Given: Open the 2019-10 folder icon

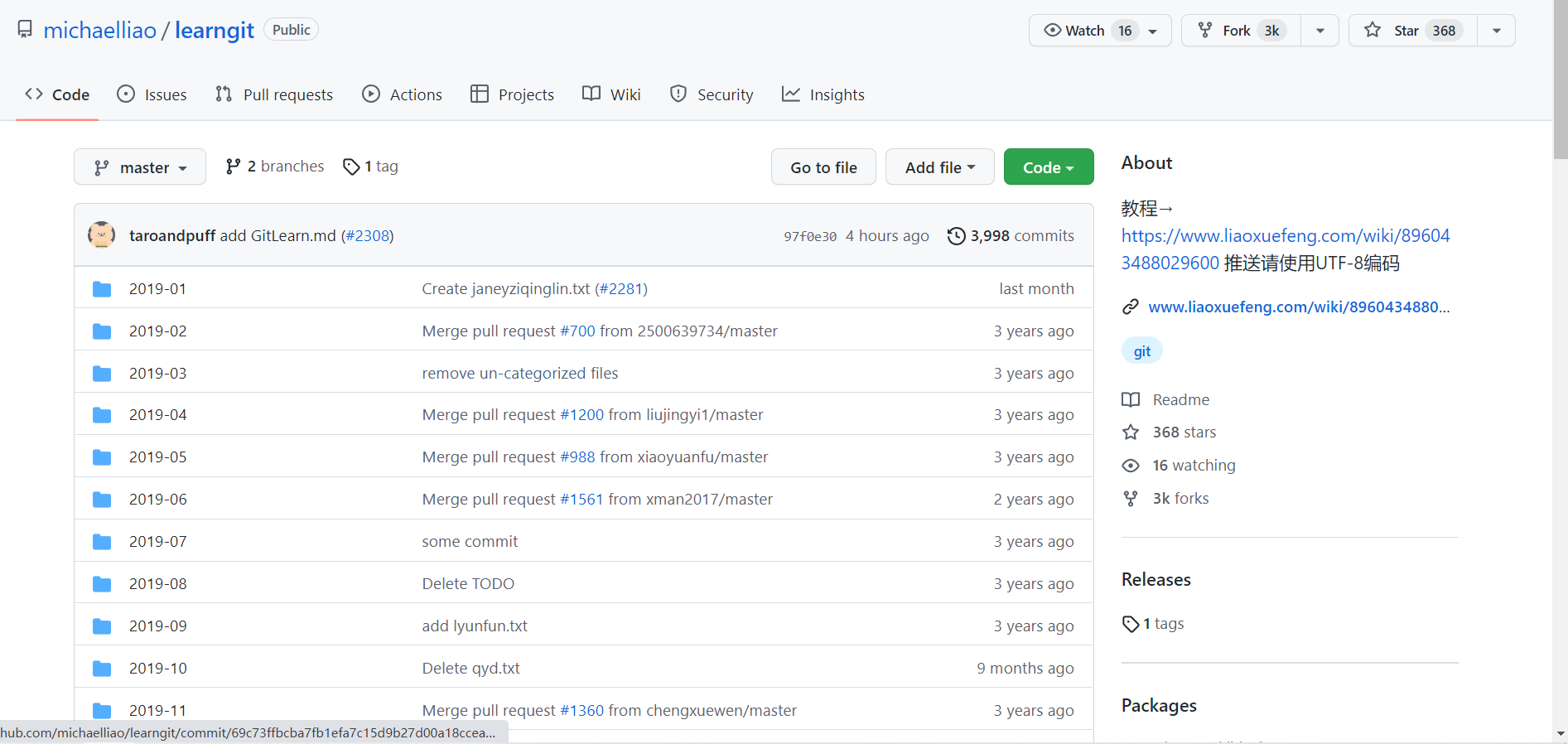Looking at the screenshot, I should (102, 669).
